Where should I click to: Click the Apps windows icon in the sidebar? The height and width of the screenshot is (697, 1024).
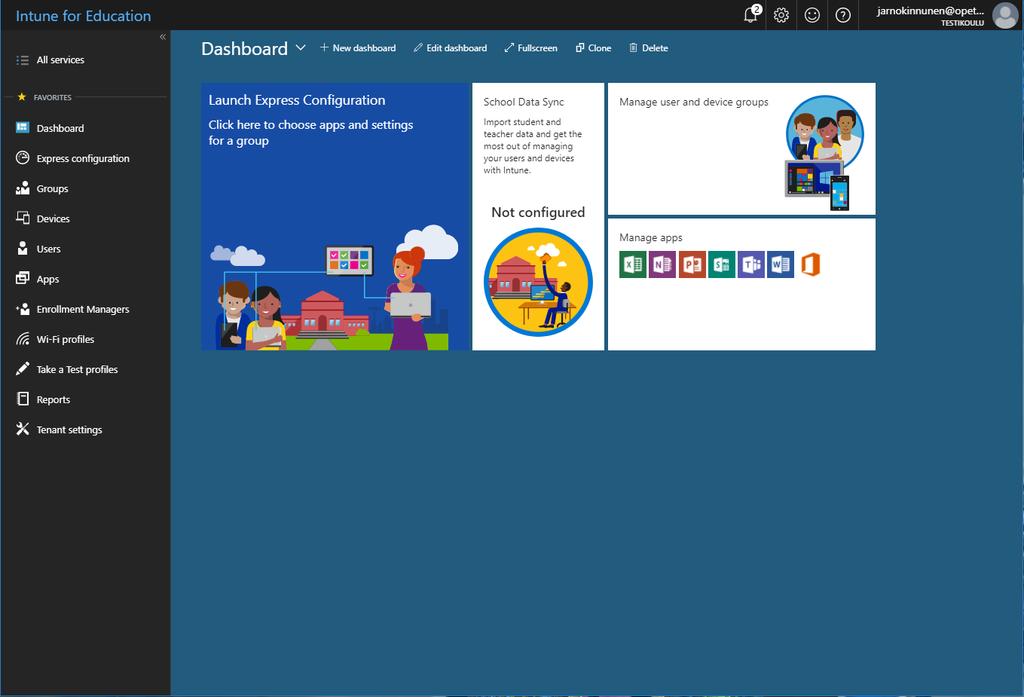22,278
